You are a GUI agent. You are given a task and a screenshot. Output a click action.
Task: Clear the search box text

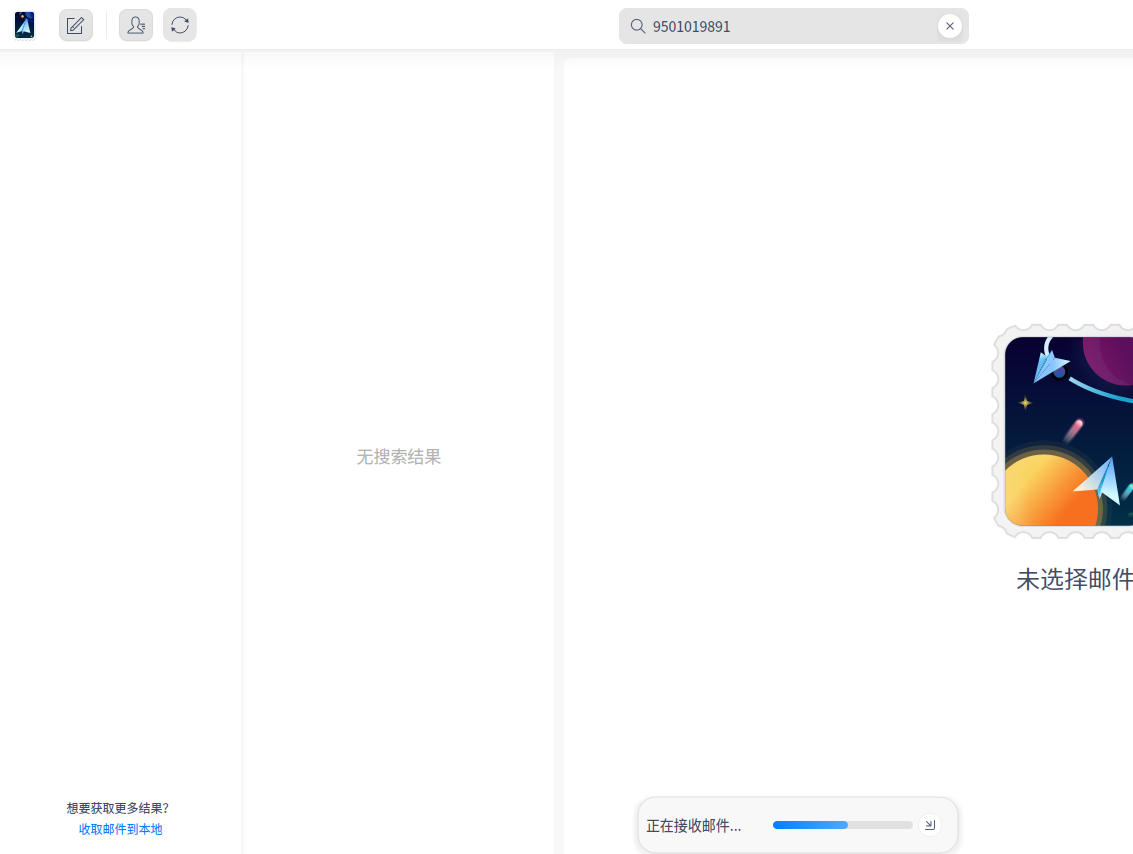tap(949, 26)
